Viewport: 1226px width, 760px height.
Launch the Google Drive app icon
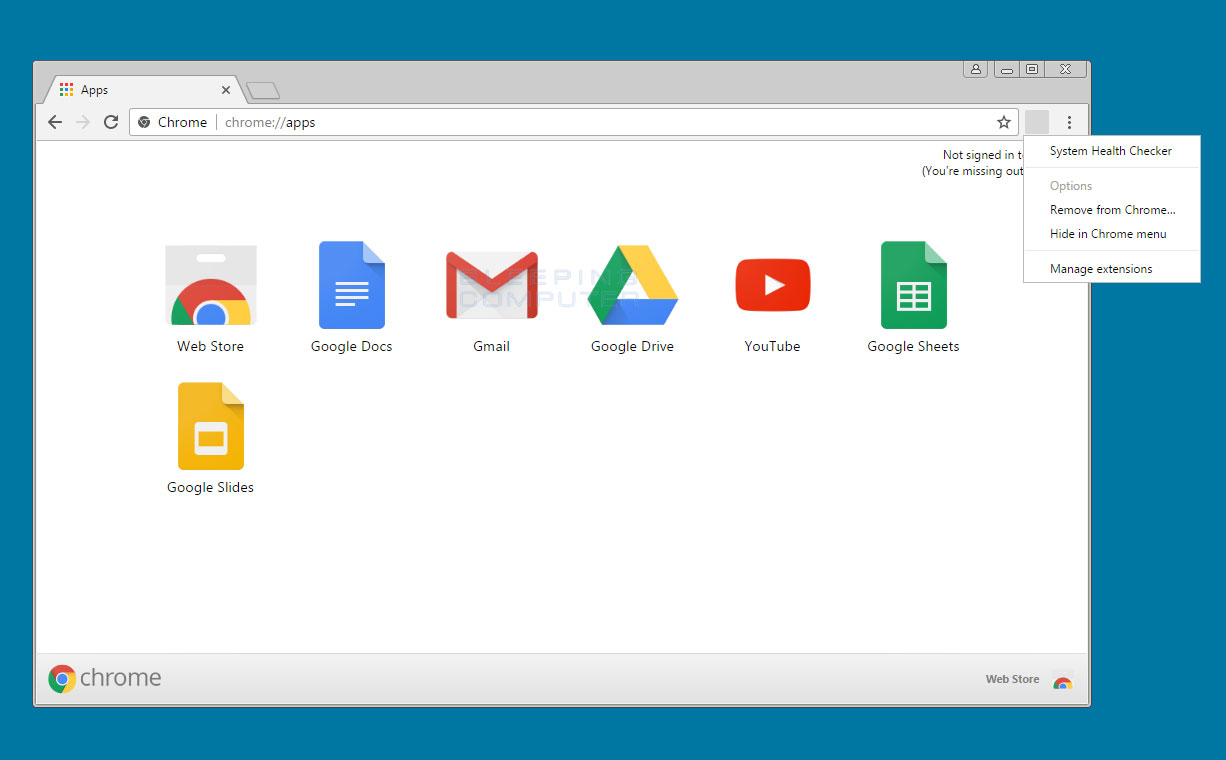pyautogui.click(x=632, y=285)
